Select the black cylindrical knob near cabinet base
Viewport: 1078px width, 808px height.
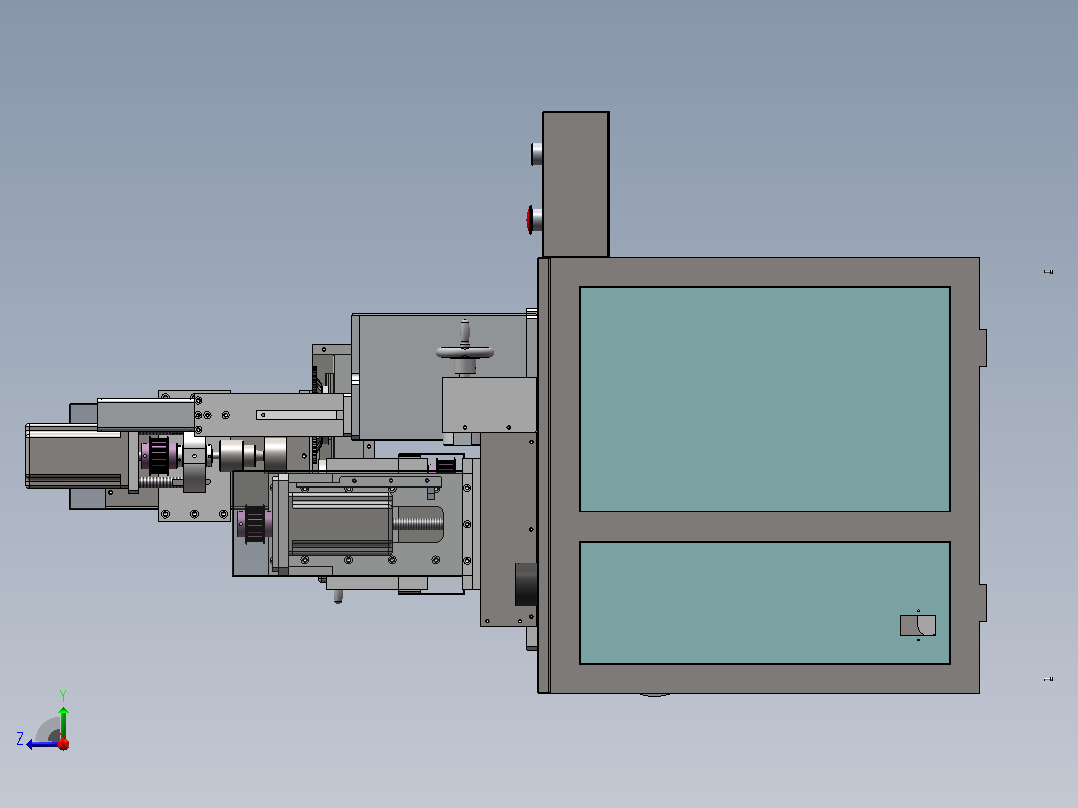[526, 585]
